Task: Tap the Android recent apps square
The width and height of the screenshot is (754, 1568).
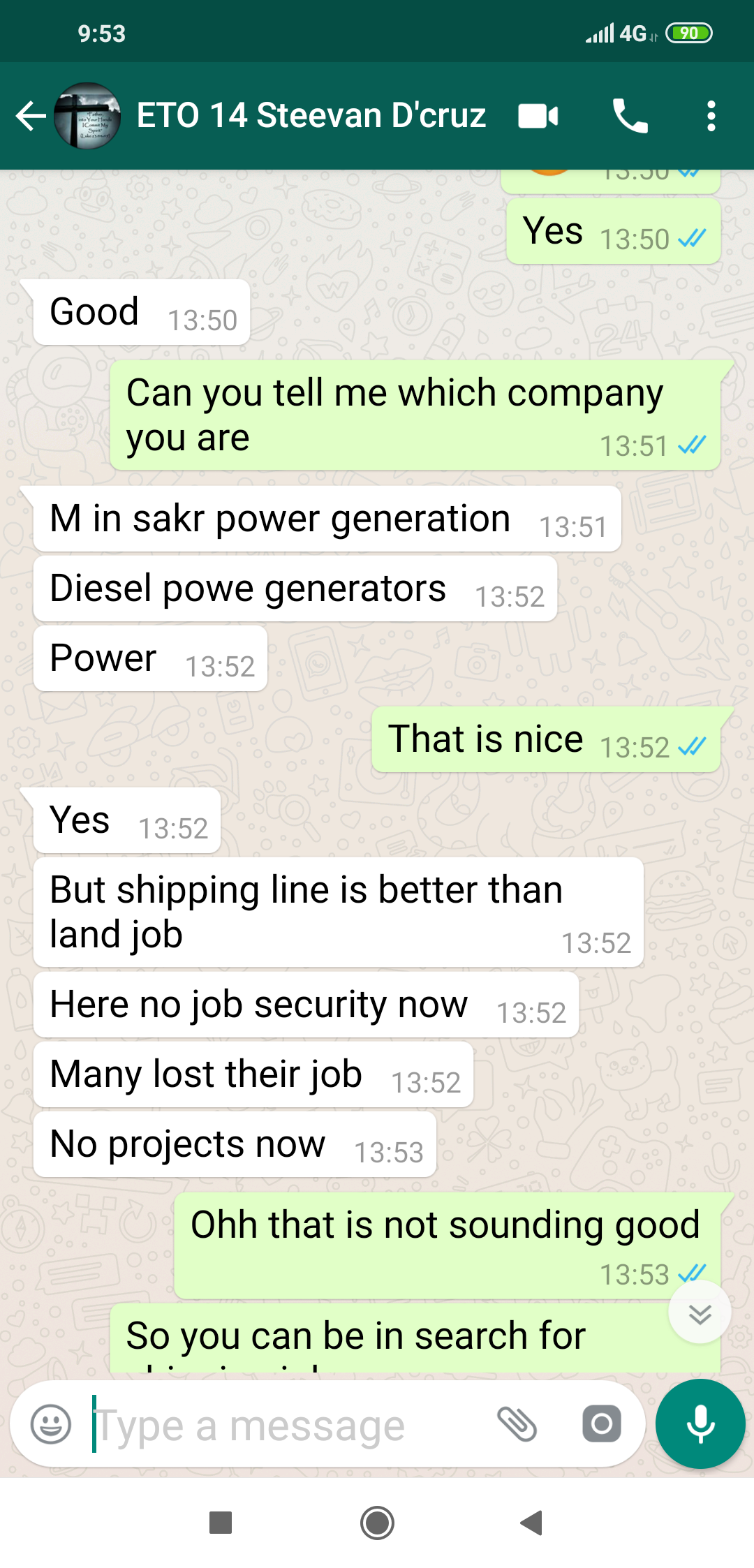Action: [221, 1523]
